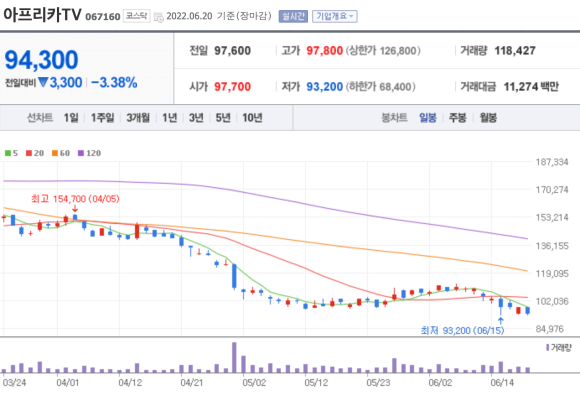The height and width of the screenshot is (396, 580).
Task: Click the 코스닥 market badge
Action: [x=136, y=16]
